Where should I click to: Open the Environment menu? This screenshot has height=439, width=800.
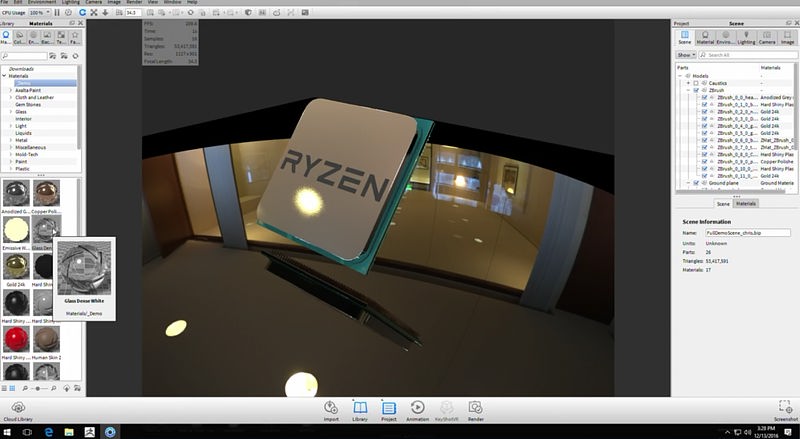(x=42, y=2)
